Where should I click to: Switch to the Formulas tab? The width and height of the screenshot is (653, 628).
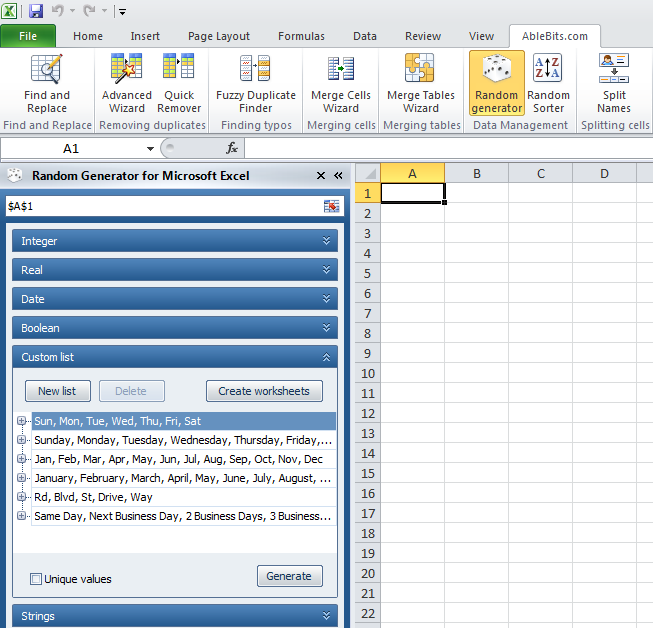point(301,36)
